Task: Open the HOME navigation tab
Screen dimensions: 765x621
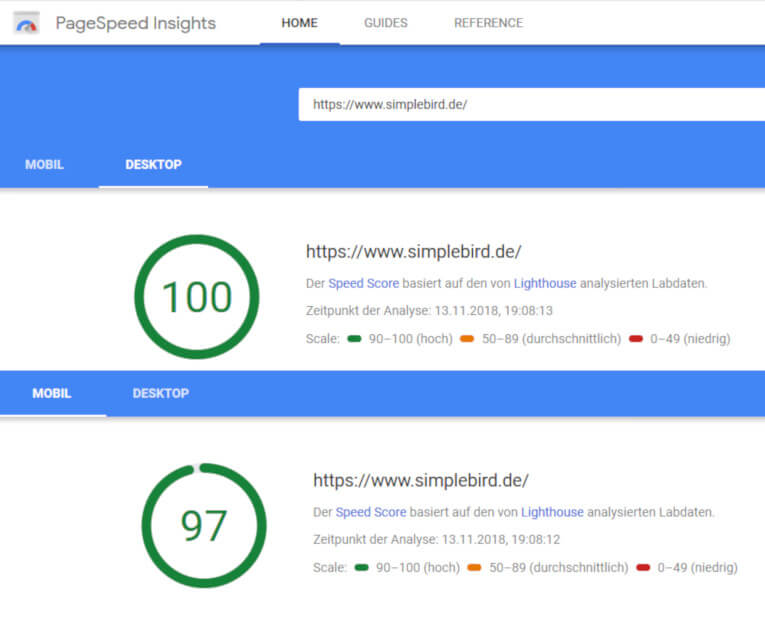Action: (x=300, y=23)
